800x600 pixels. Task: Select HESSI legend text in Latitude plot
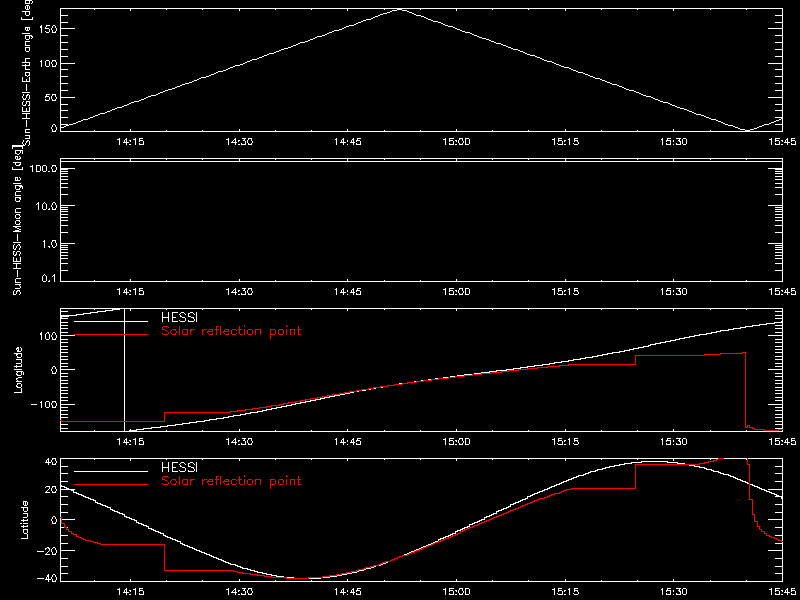(179, 467)
